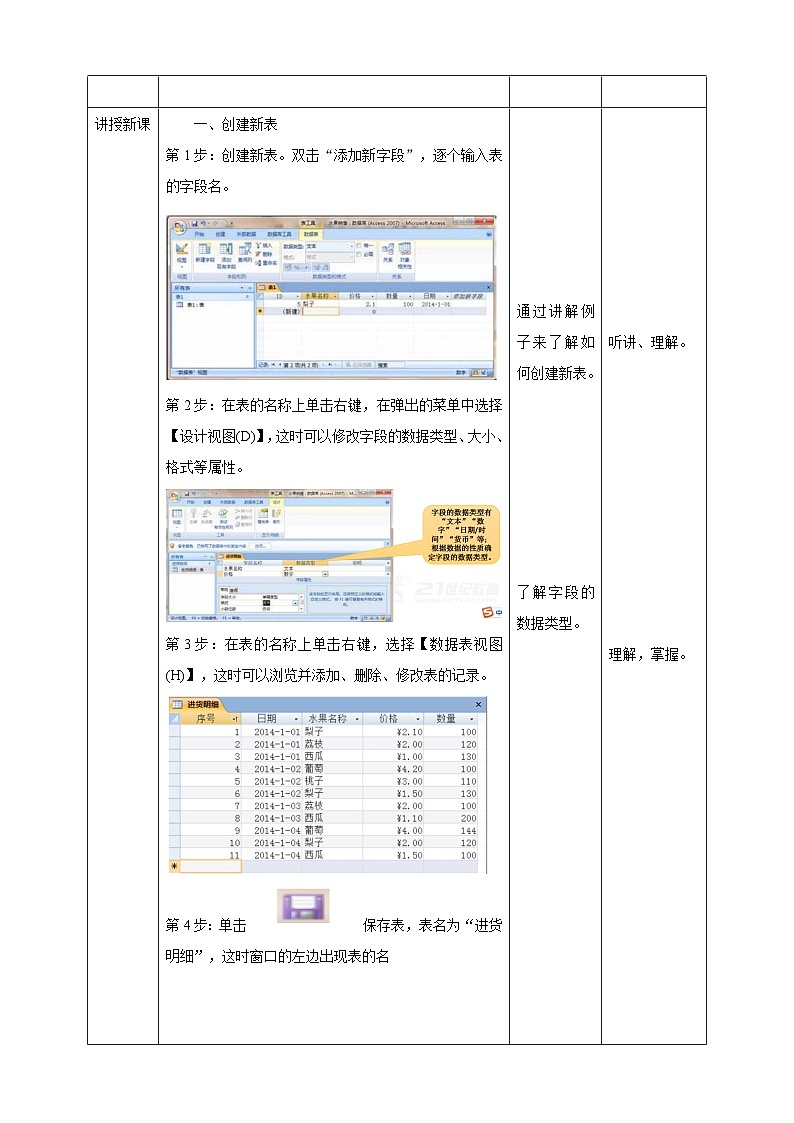Close the 进货明细 table with its X button
The height and width of the screenshot is (1123, 794).
(x=478, y=705)
